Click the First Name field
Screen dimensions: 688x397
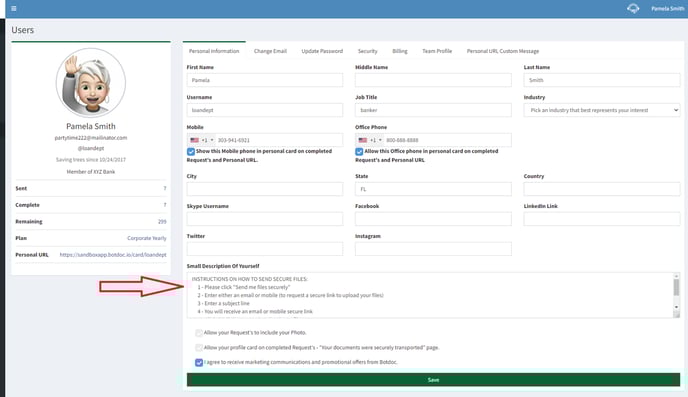click(265, 80)
